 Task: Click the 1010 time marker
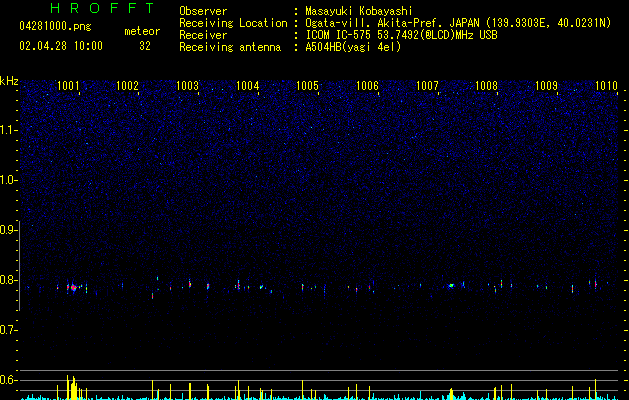coord(606,85)
